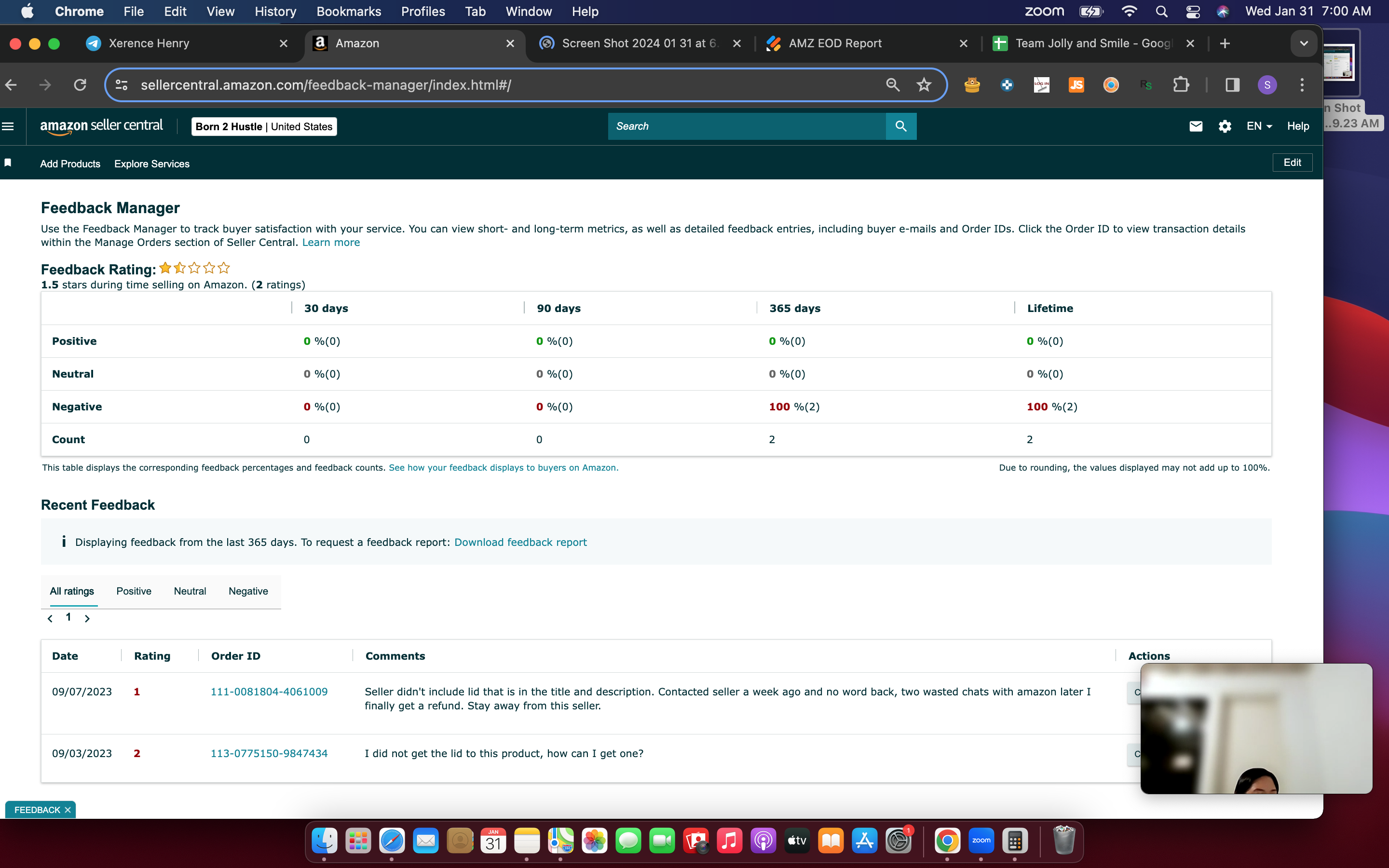
Task: Click the Amazon Seller Central logo
Action: (x=102, y=126)
